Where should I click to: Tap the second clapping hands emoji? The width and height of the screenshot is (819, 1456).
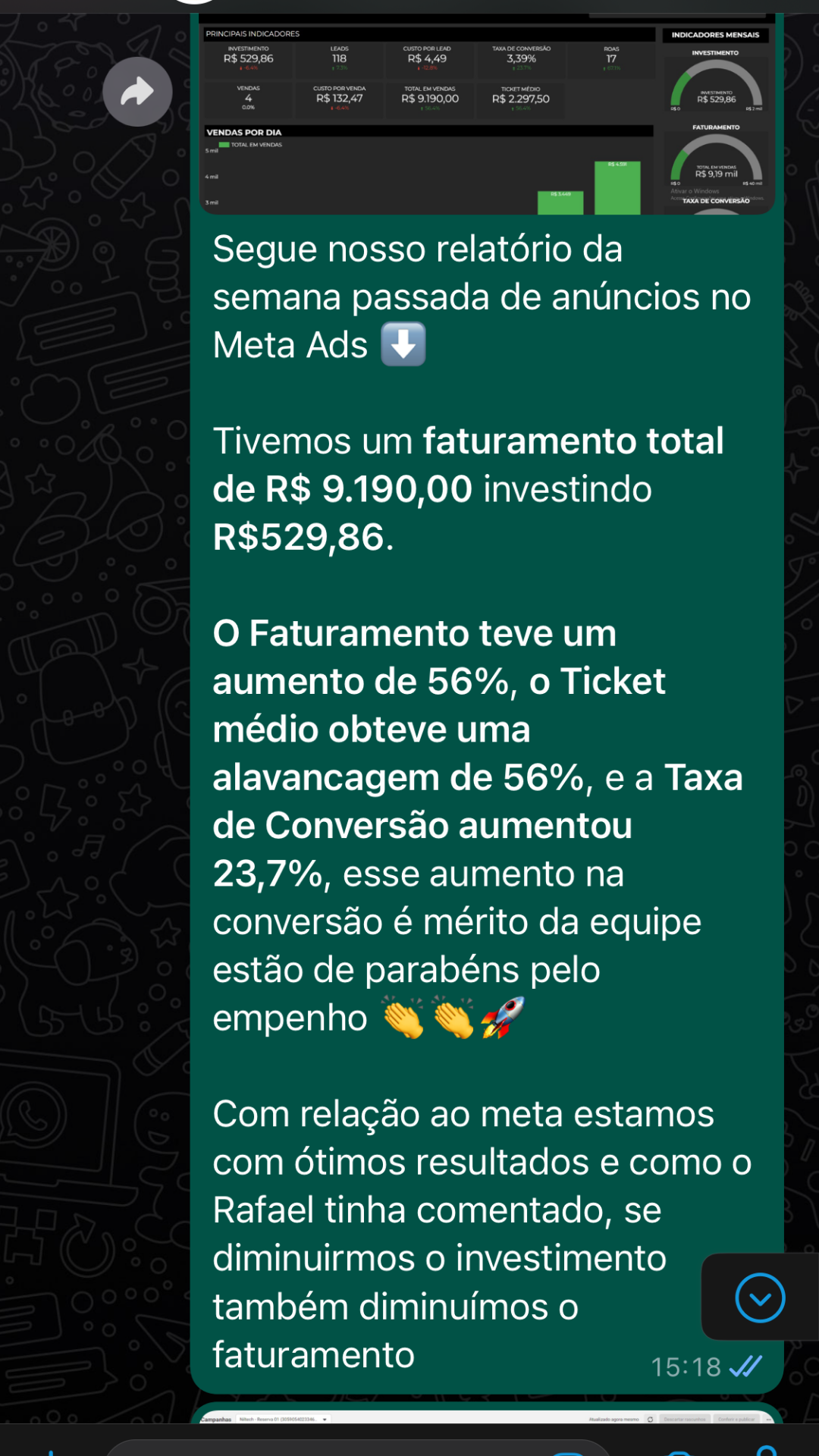click(453, 1018)
